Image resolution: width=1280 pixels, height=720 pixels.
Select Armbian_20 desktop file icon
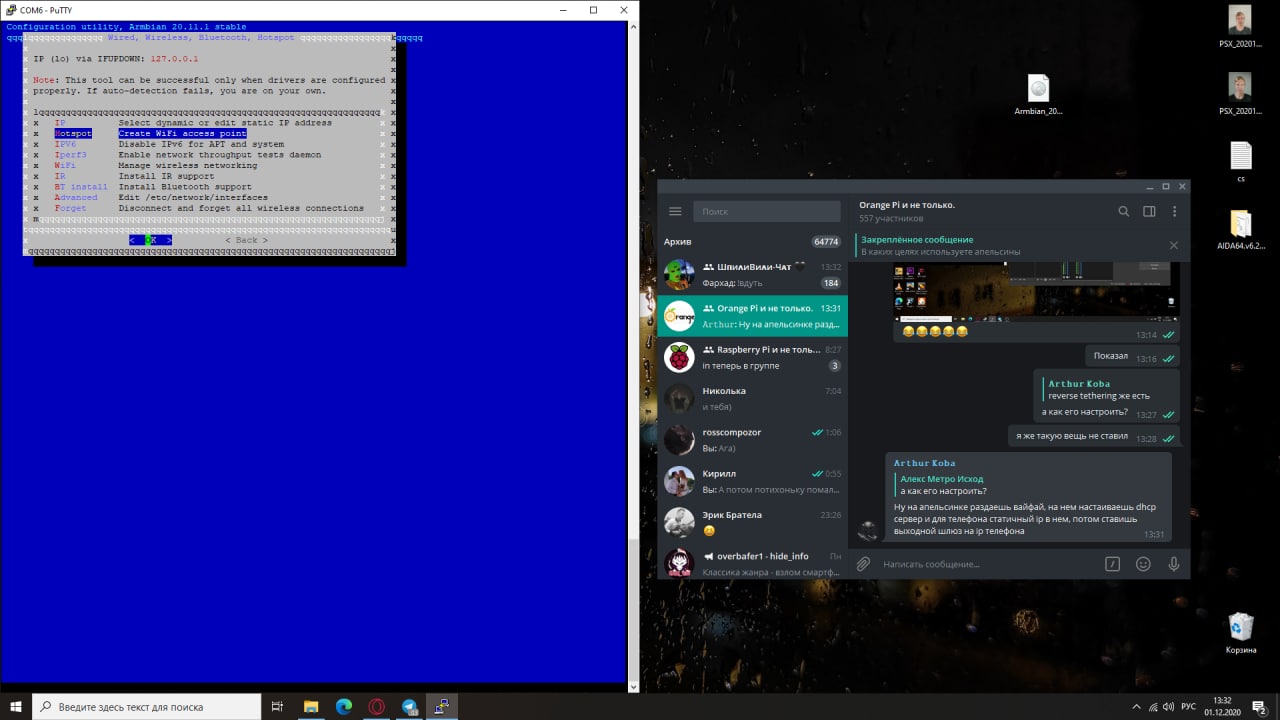click(x=1038, y=96)
